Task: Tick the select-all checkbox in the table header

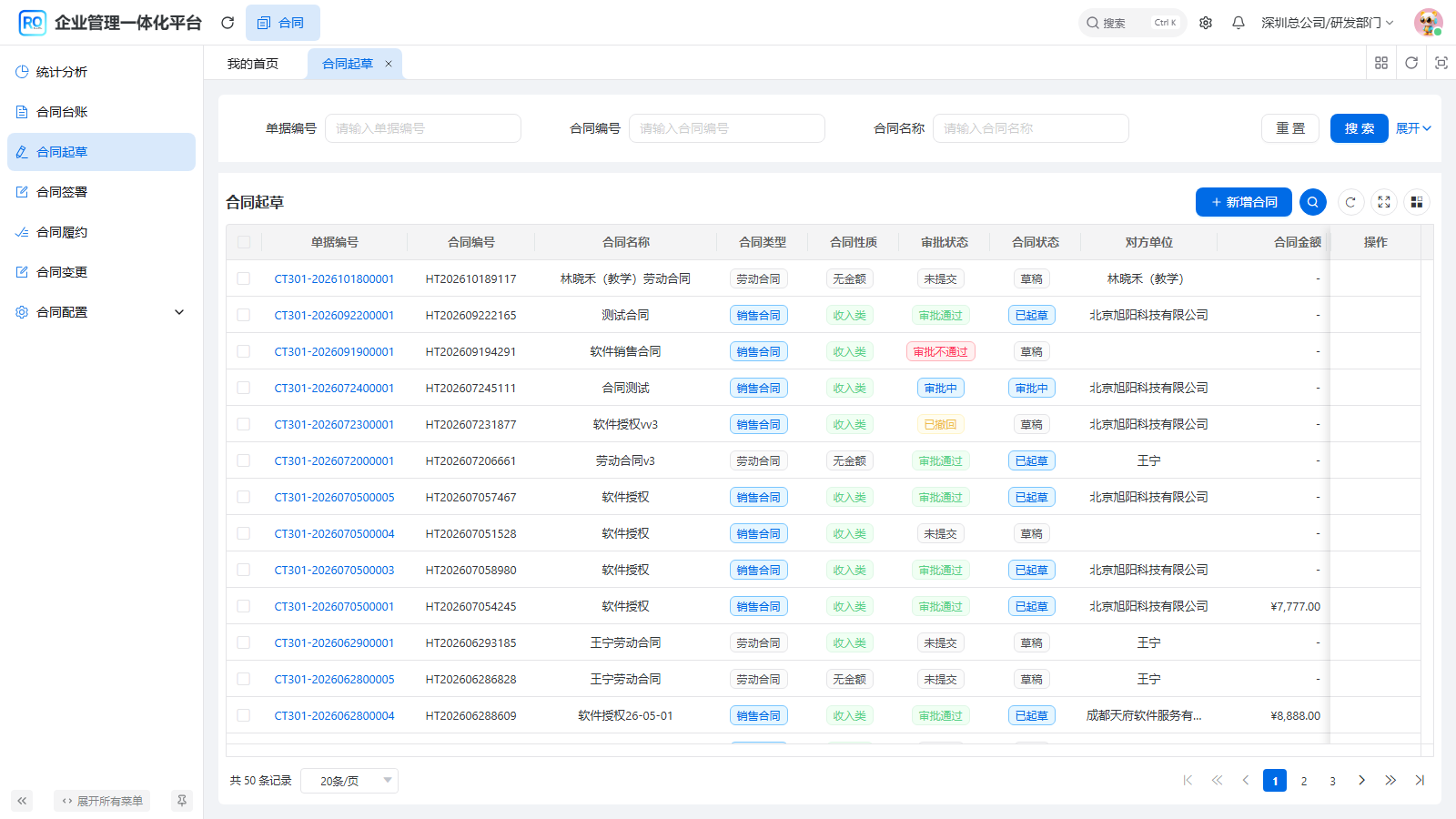Action: click(x=244, y=242)
